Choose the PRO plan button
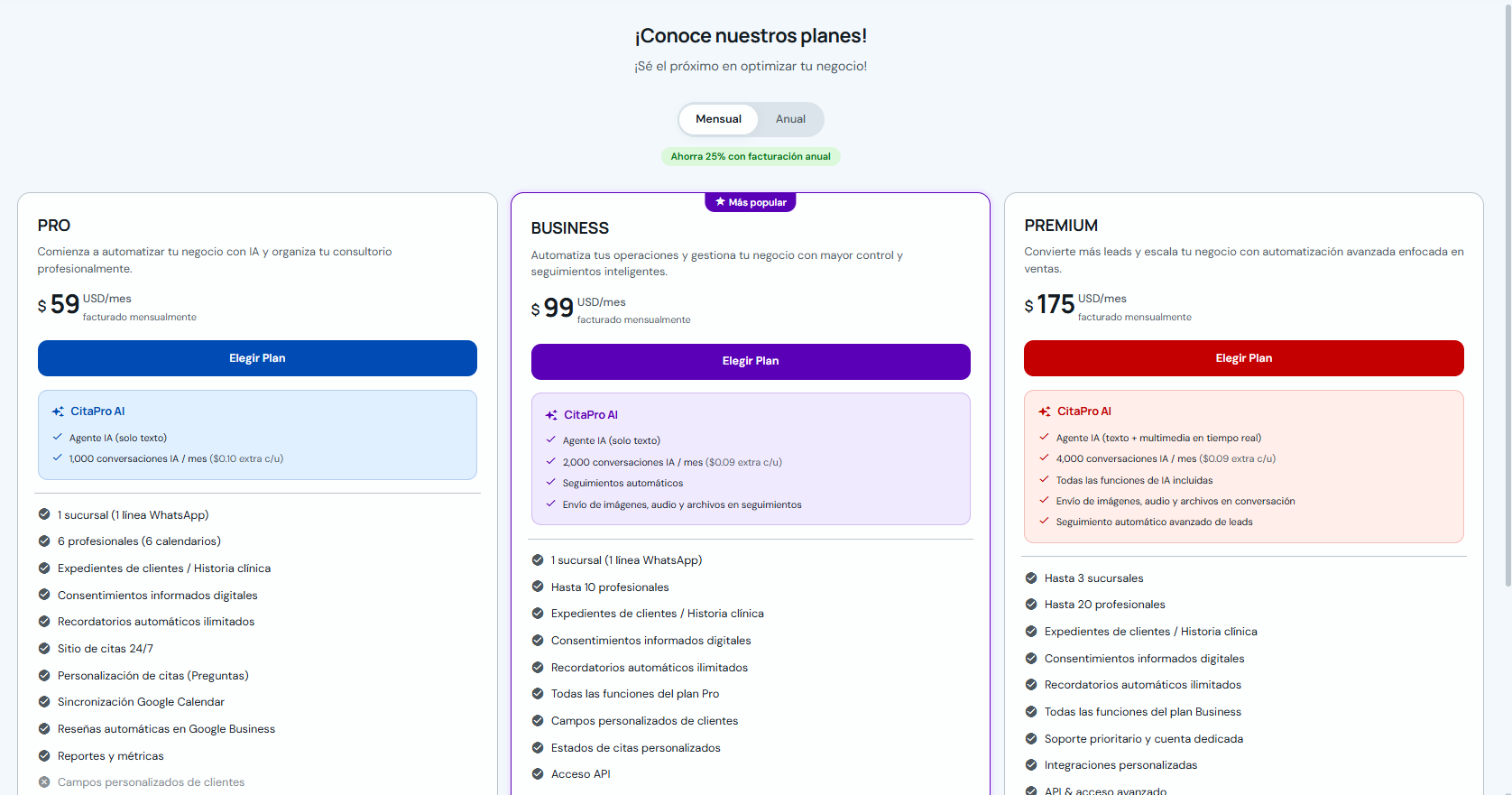The height and width of the screenshot is (795, 1512). pyautogui.click(x=257, y=358)
